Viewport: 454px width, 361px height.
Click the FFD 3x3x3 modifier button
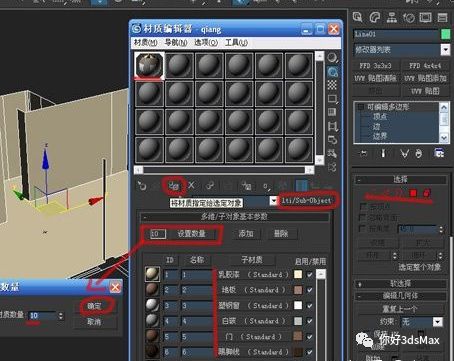coord(375,65)
